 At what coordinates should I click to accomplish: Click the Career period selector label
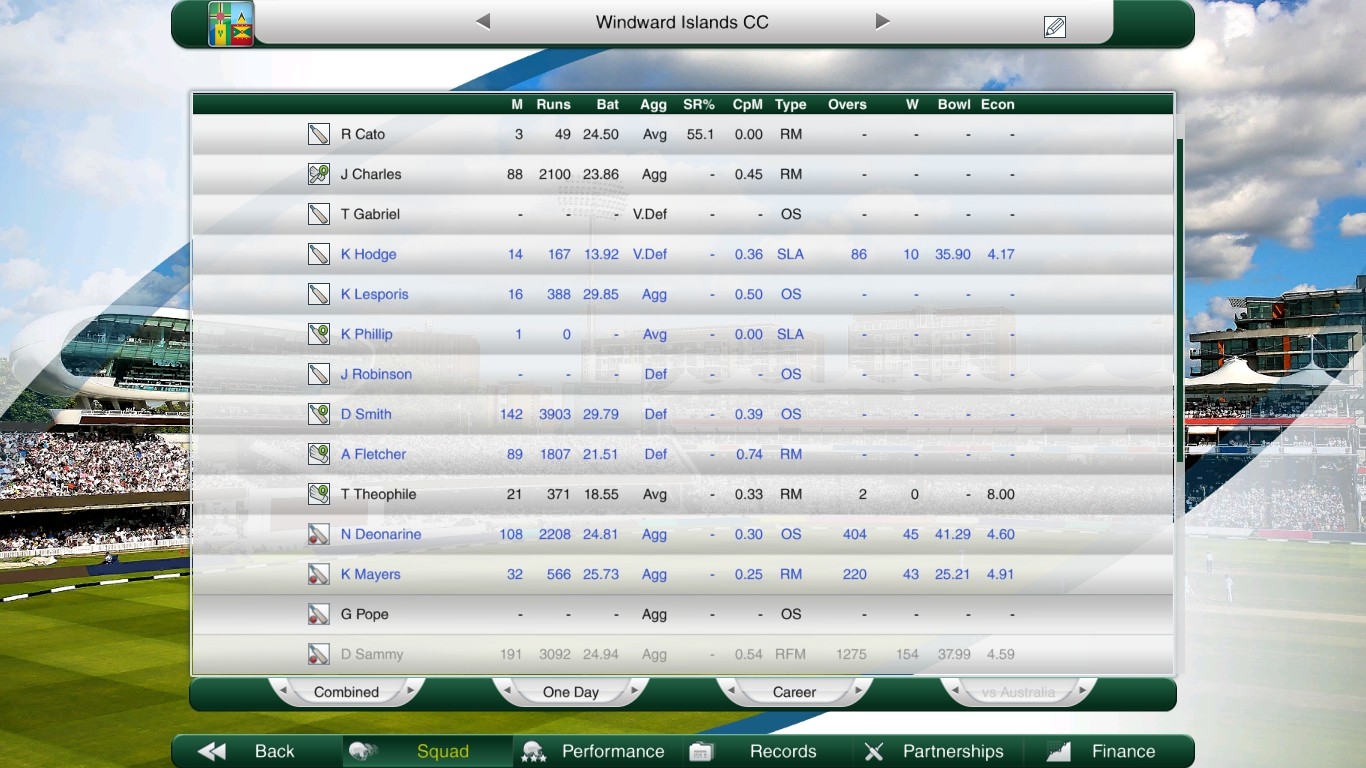[x=795, y=692]
